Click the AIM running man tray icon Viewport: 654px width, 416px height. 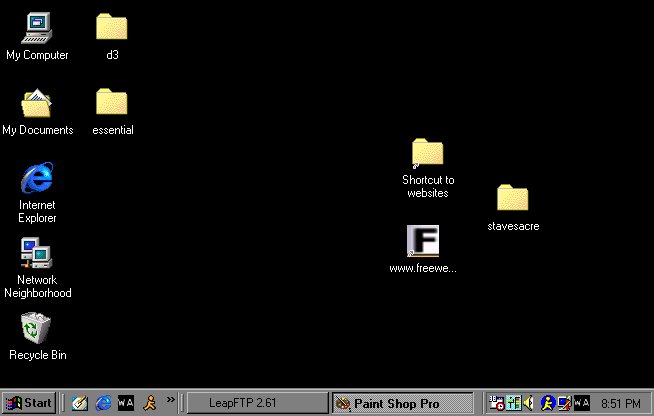tap(547, 403)
